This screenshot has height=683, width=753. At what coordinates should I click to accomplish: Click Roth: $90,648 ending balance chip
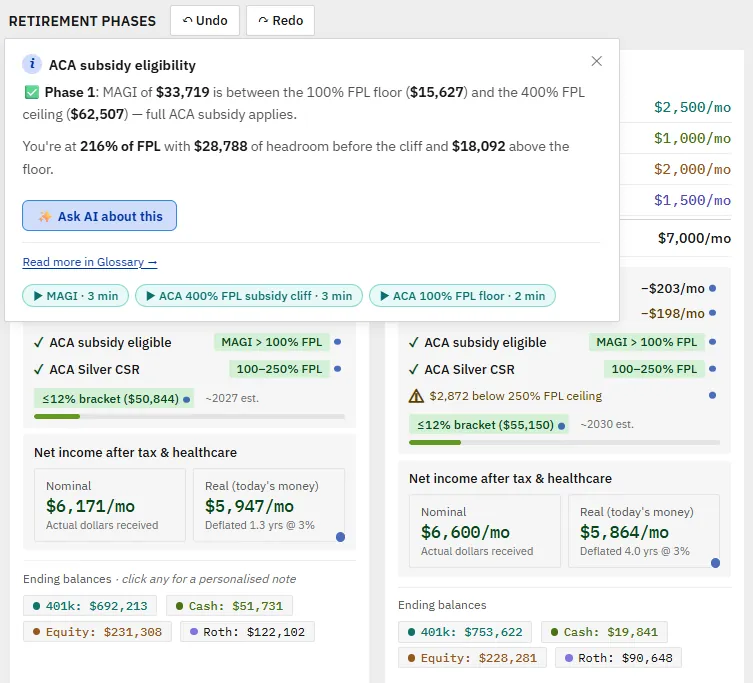[619, 658]
